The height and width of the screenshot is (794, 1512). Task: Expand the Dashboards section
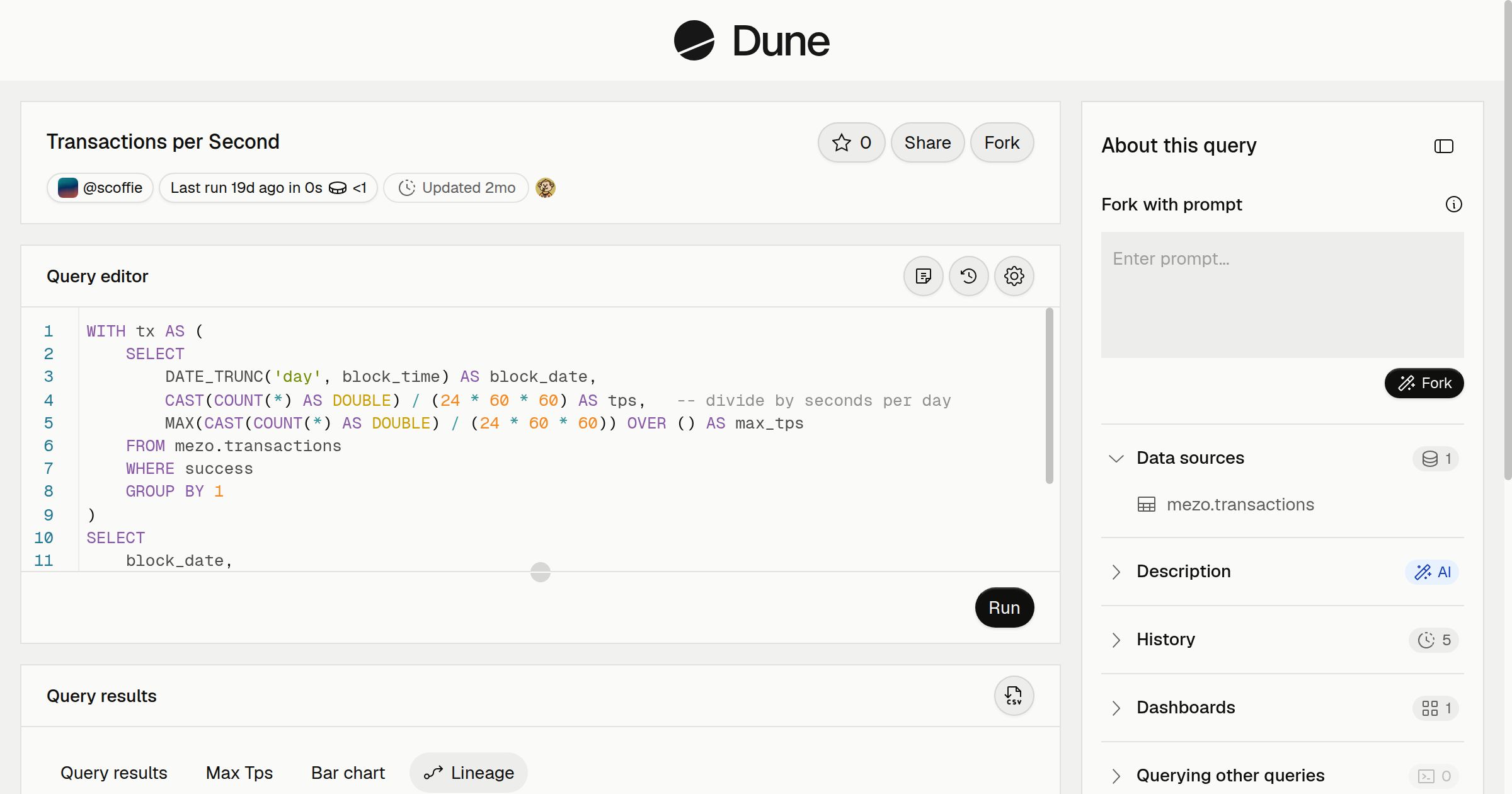(1116, 708)
